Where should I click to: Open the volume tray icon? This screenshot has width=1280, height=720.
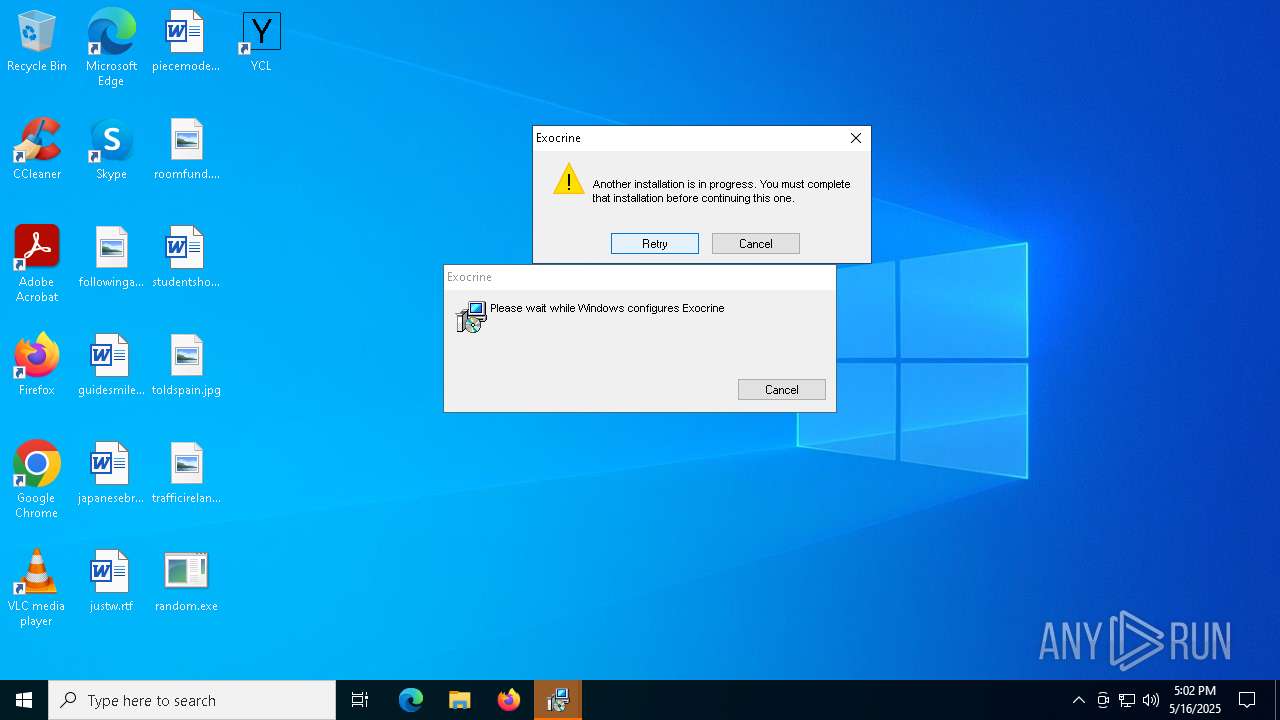[x=1151, y=700]
